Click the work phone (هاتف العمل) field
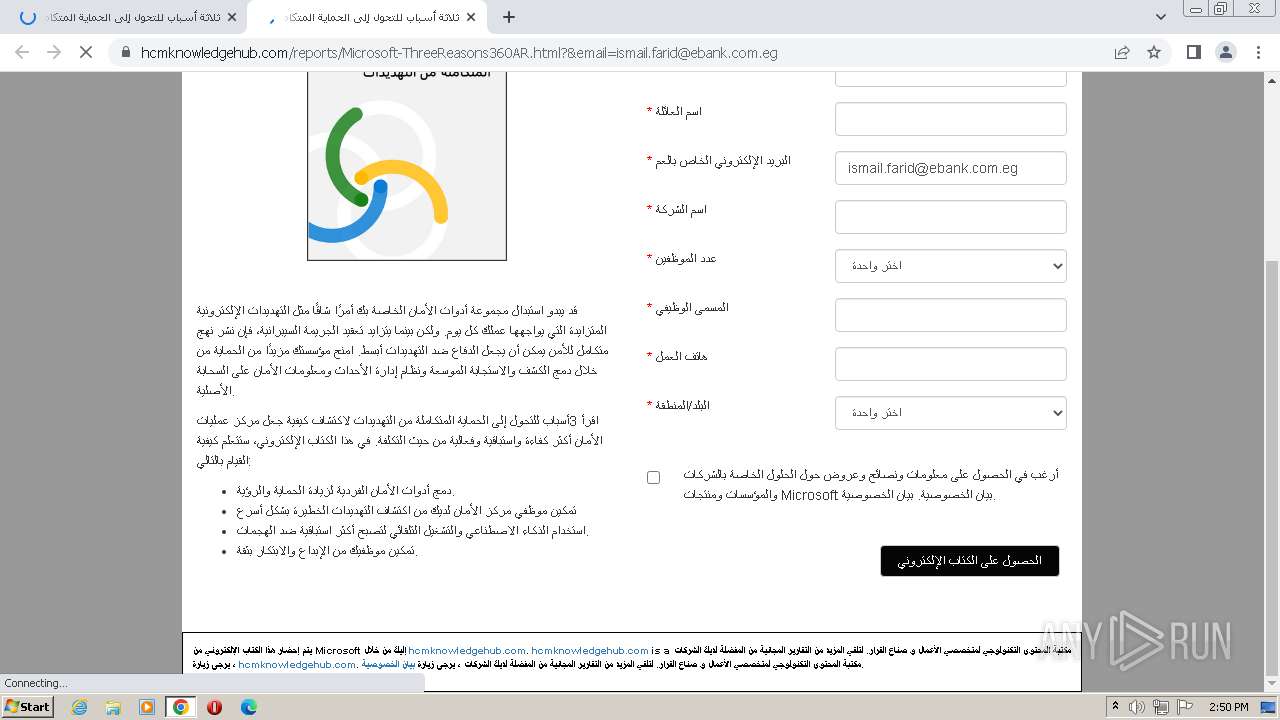Screen dimensions: 1280x720 (x=951, y=364)
